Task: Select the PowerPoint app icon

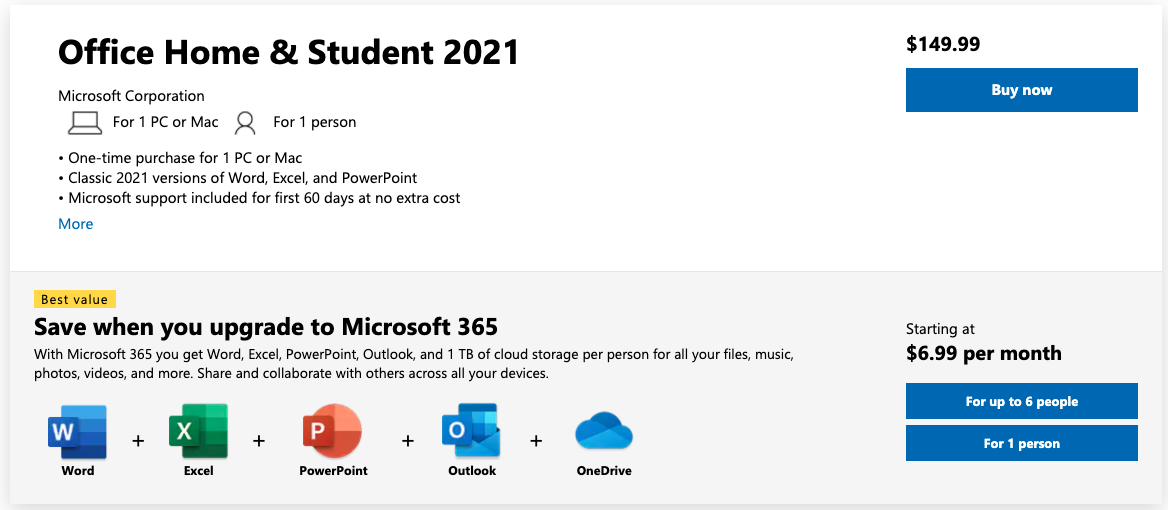Action: pyautogui.click(x=332, y=432)
